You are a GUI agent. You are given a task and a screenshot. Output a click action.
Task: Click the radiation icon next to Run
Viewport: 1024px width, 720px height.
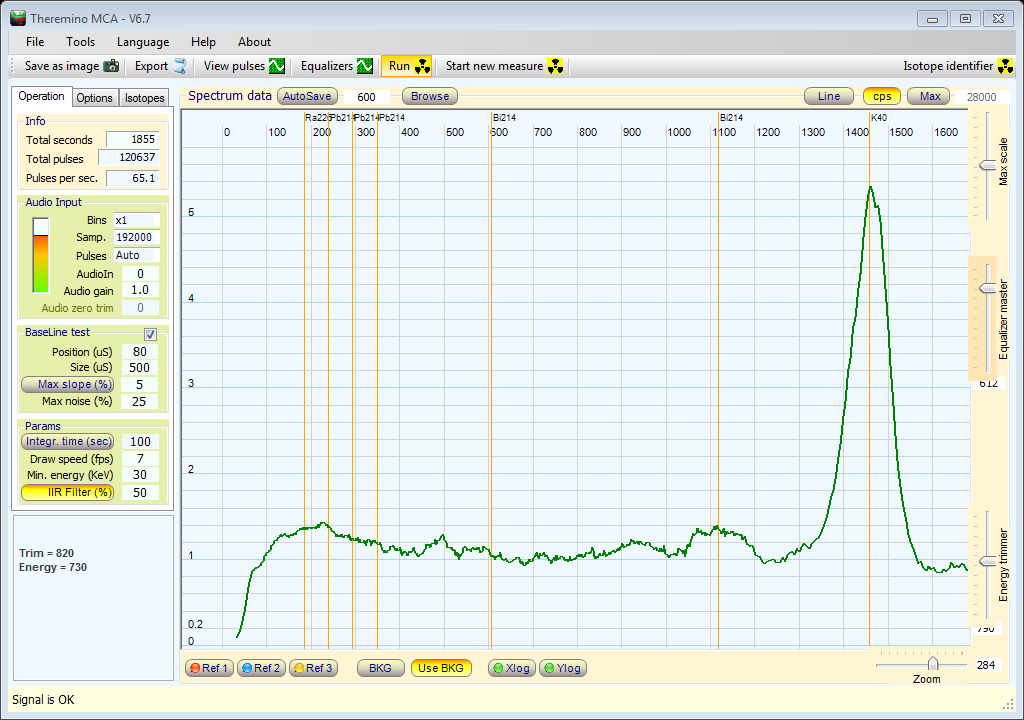coord(422,66)
